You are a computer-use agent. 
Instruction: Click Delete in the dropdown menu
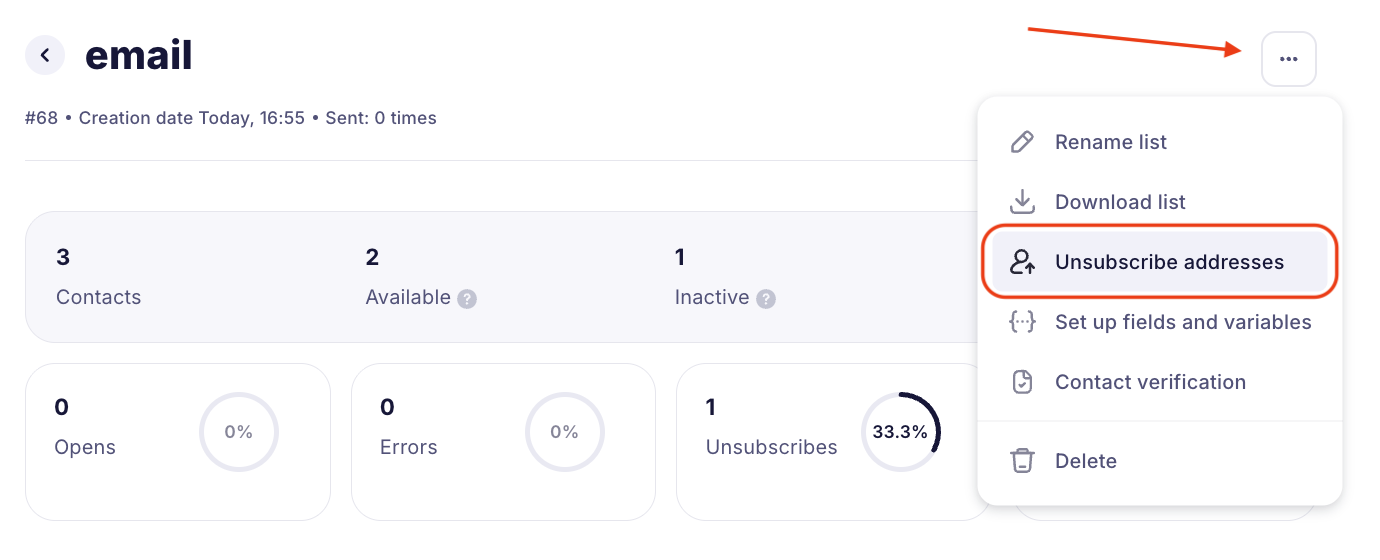click(x=1085, y=461)
